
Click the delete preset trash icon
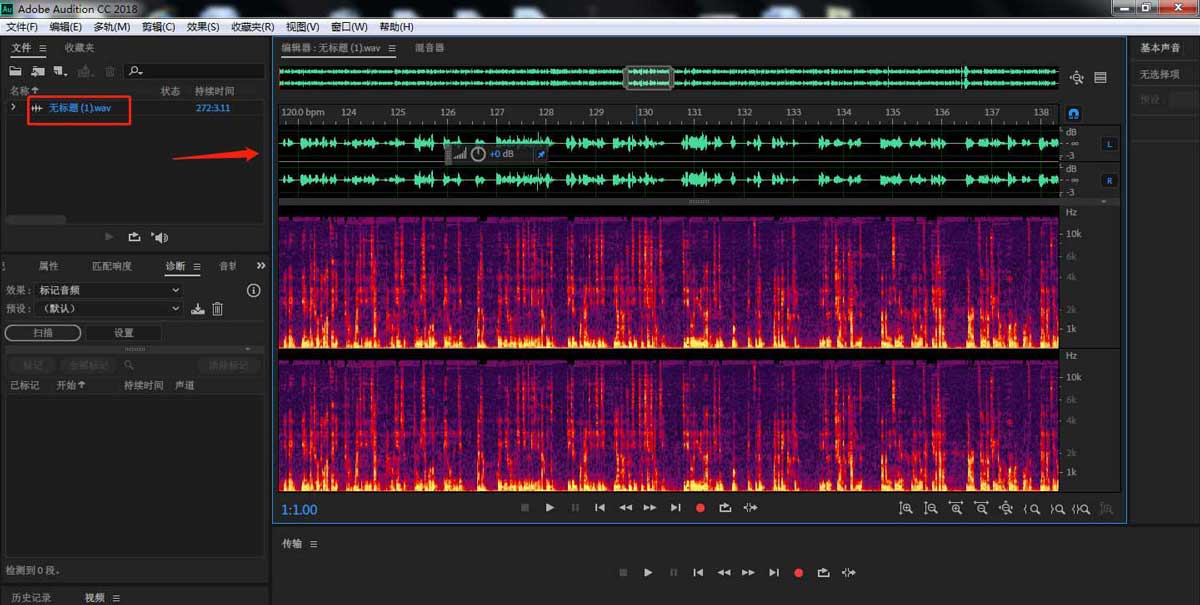click(x=217, y=309)
